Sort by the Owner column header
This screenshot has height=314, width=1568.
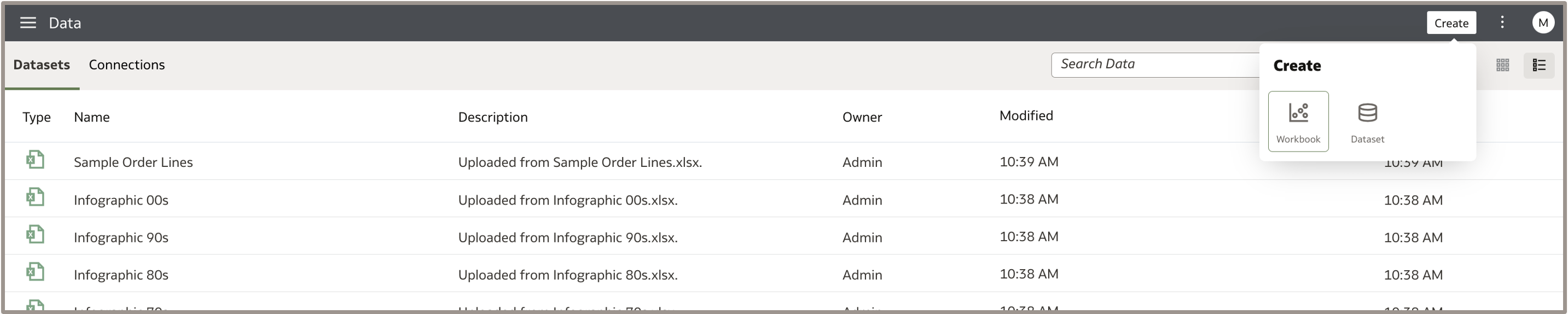[862, 118]
